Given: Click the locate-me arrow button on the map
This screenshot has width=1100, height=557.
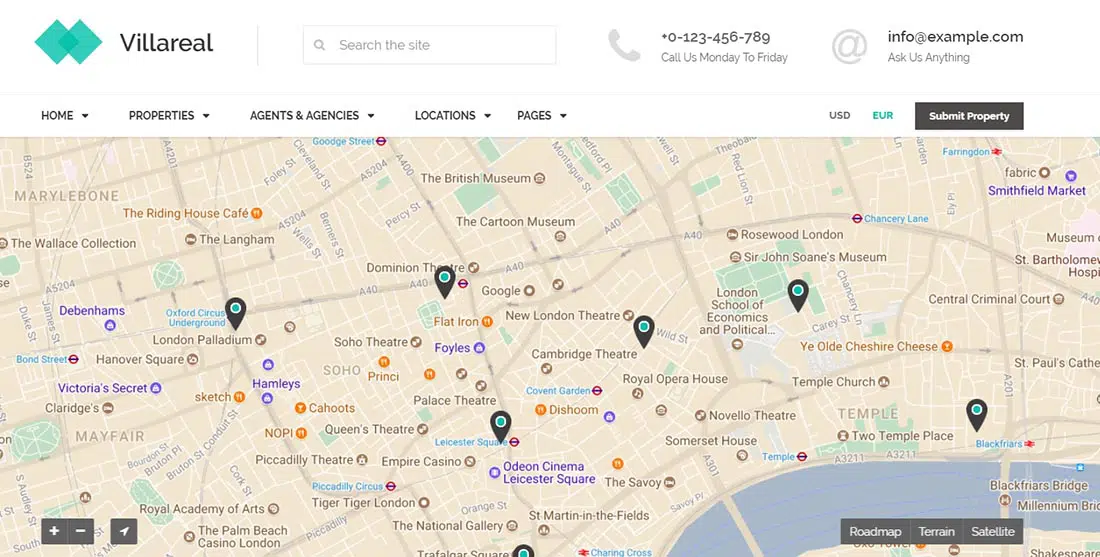Looking at the screenshot, I should tap(124, 531).
